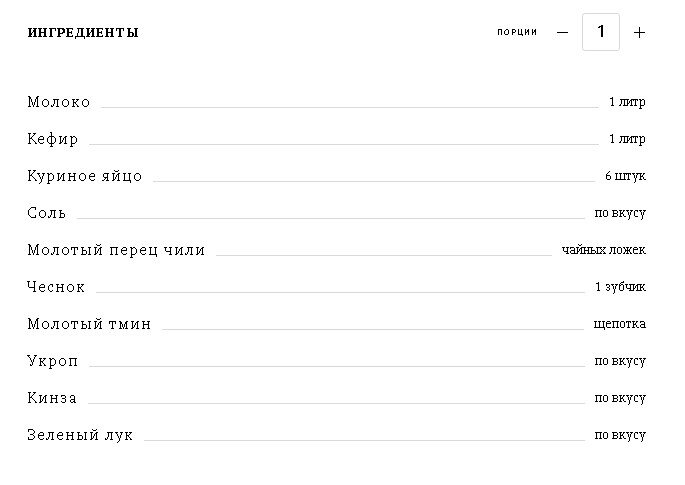
Task: Select the Зеленый лук ingredient
Action: coord(80,435)
